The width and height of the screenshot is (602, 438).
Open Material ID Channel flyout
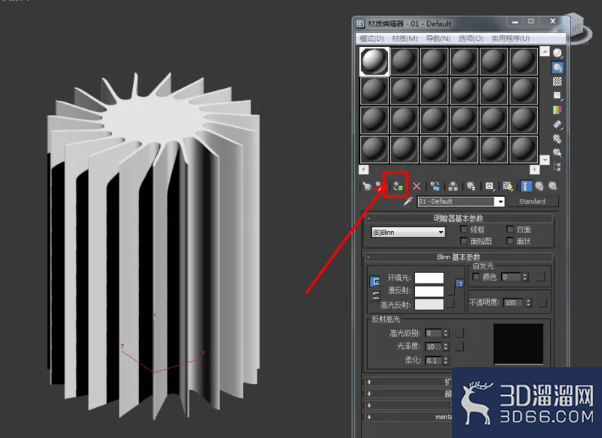pos(490,187)
